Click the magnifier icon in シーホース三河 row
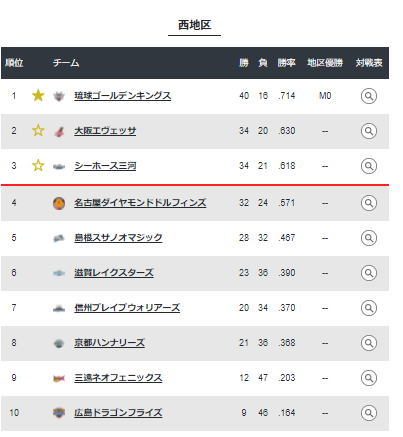403x437 pixels. point(369,166)
